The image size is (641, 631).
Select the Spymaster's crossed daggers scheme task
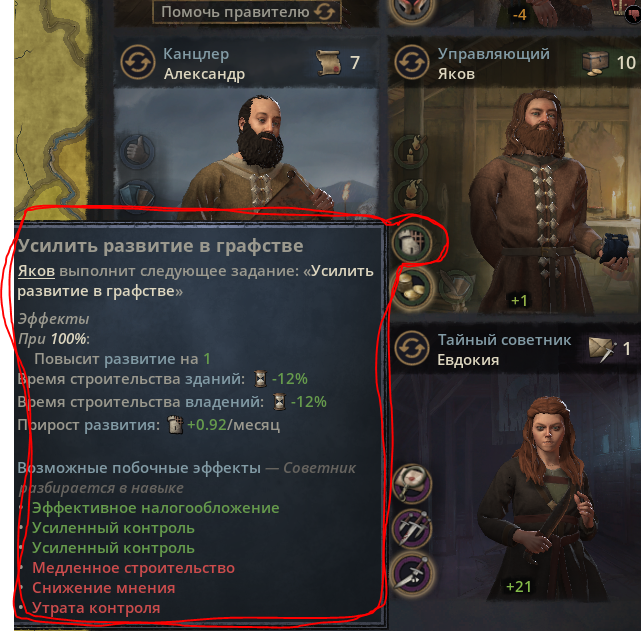click(412, 528)
